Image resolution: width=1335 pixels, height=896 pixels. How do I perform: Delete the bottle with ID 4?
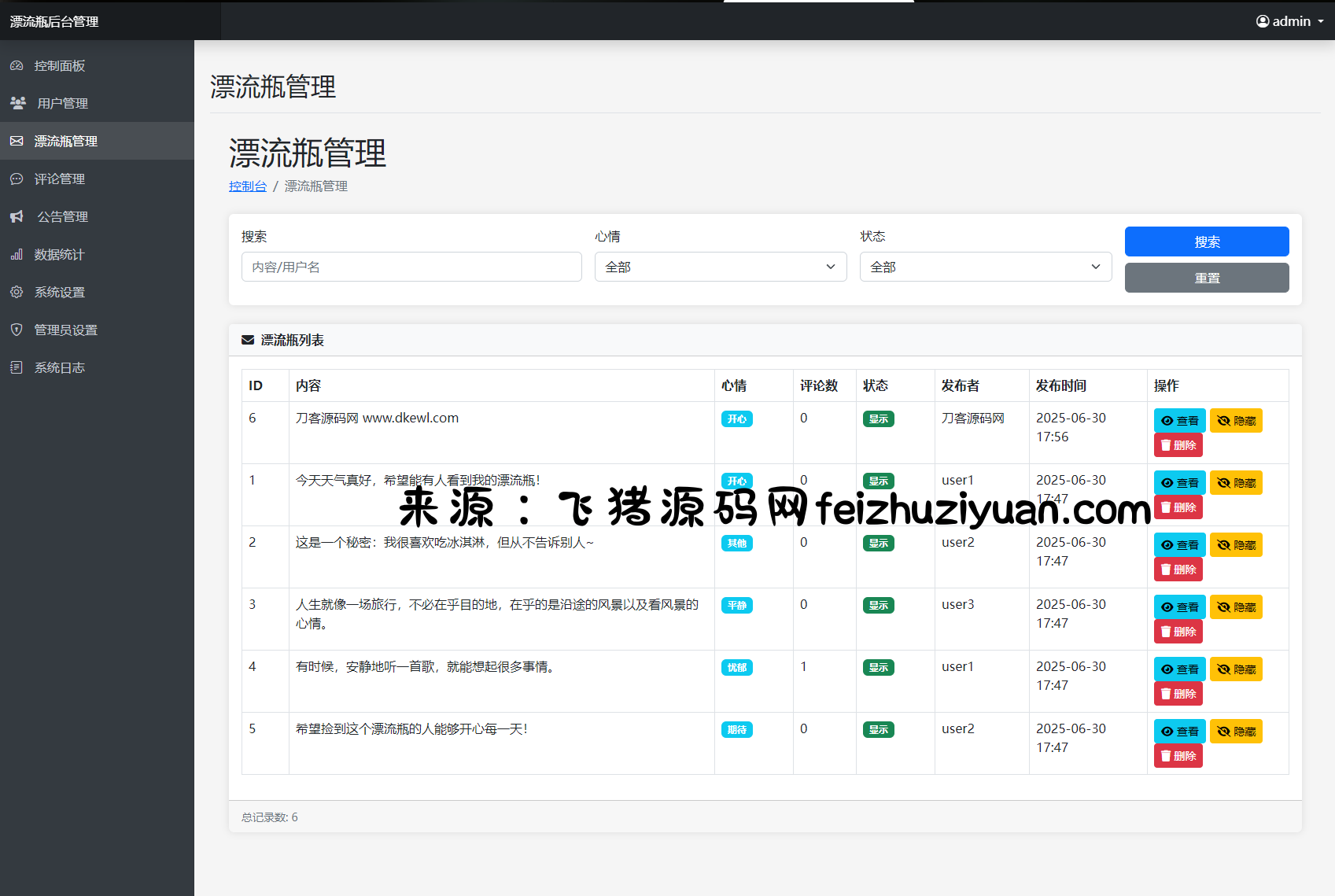point(1178,694)
